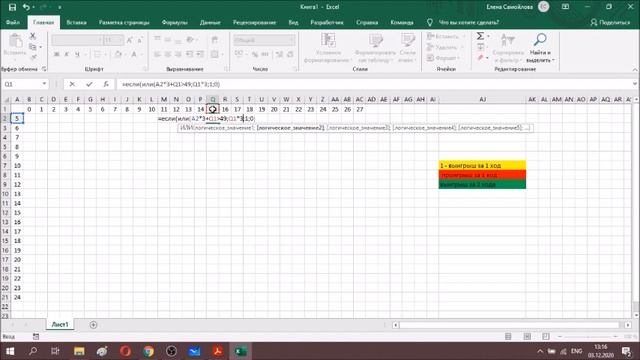Screen dimensions: 640x360
Task: Open the Undo history dropdown arrow
Action: coord(33,7)
